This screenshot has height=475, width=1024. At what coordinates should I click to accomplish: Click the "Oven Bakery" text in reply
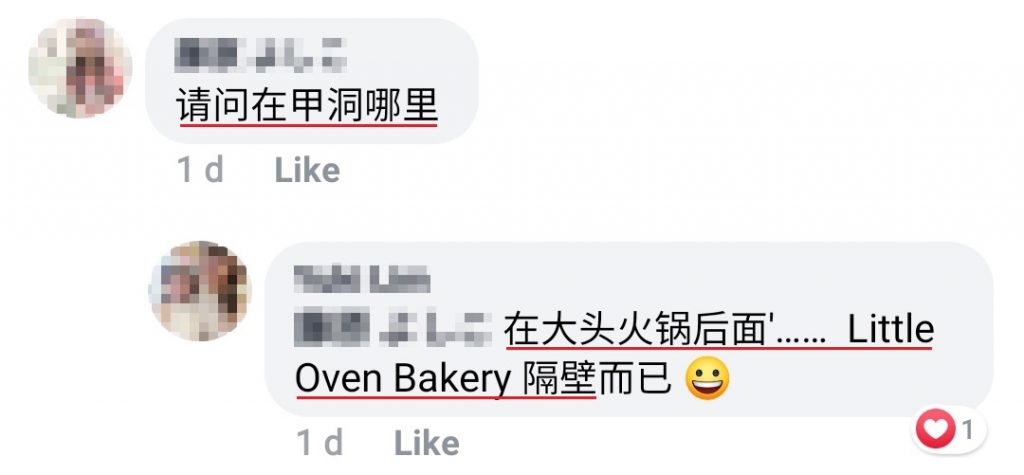click(x=403, y=380)
